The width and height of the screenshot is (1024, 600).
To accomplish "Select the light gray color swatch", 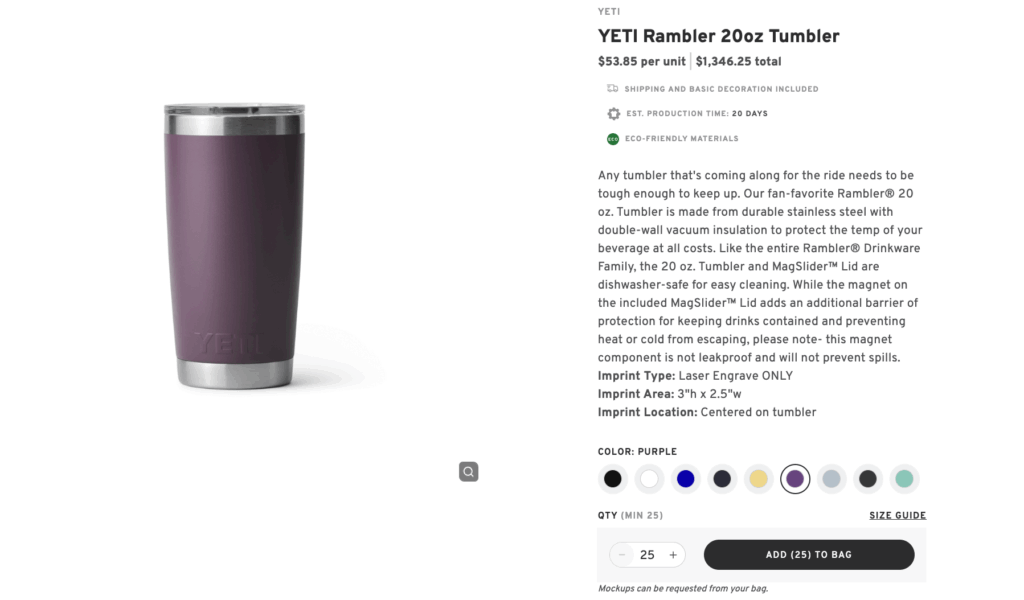I will (831, 479).
